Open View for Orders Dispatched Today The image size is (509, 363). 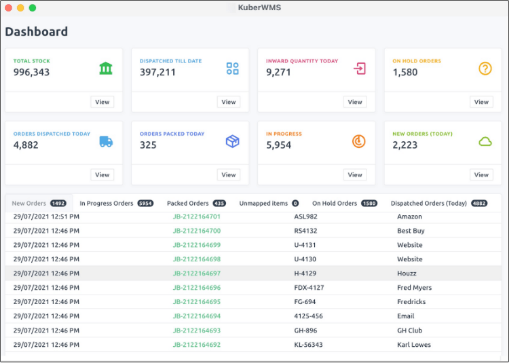point(102,175)
